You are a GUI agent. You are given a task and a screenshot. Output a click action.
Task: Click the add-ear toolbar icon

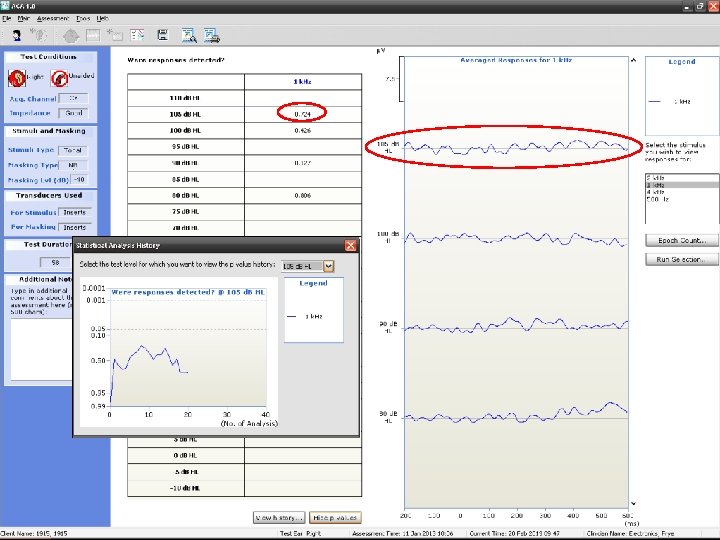[39, 35]
